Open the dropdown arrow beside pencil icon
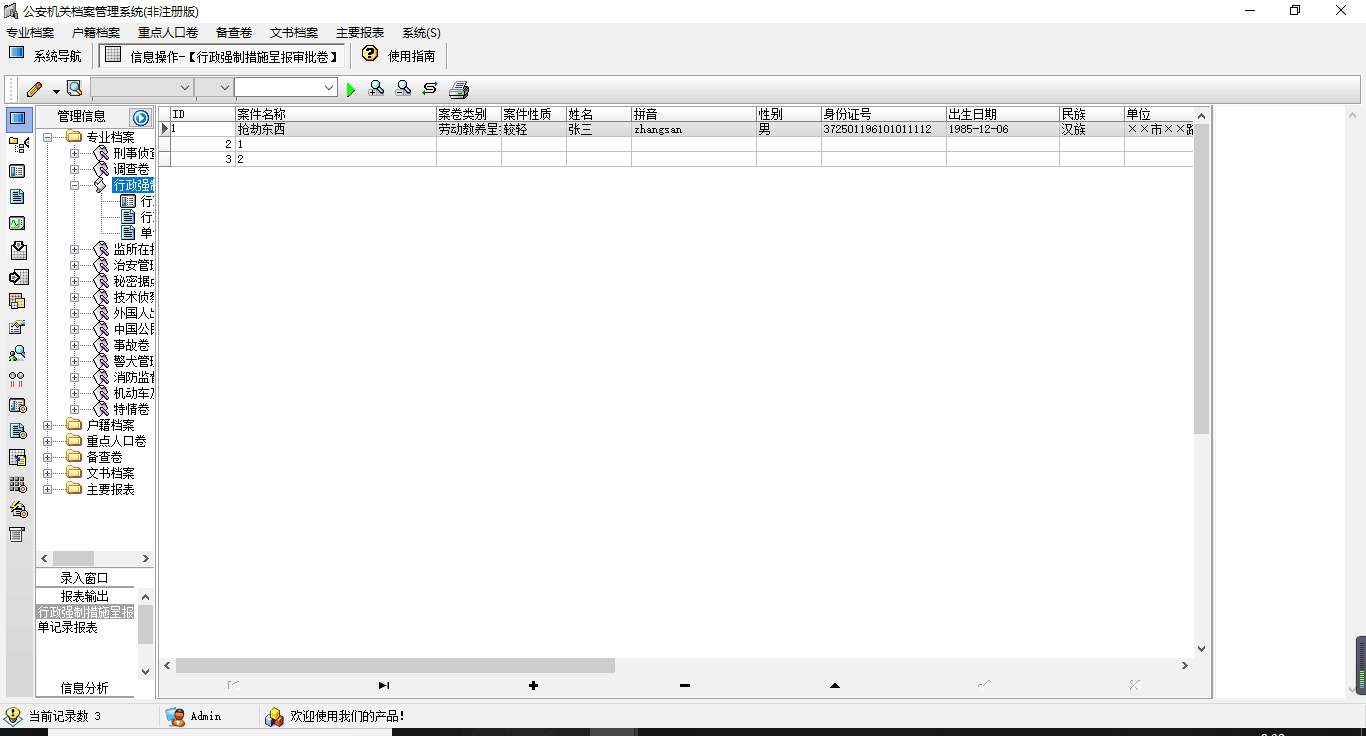This screenshot has width=1366, height=736. click(56, 90)
